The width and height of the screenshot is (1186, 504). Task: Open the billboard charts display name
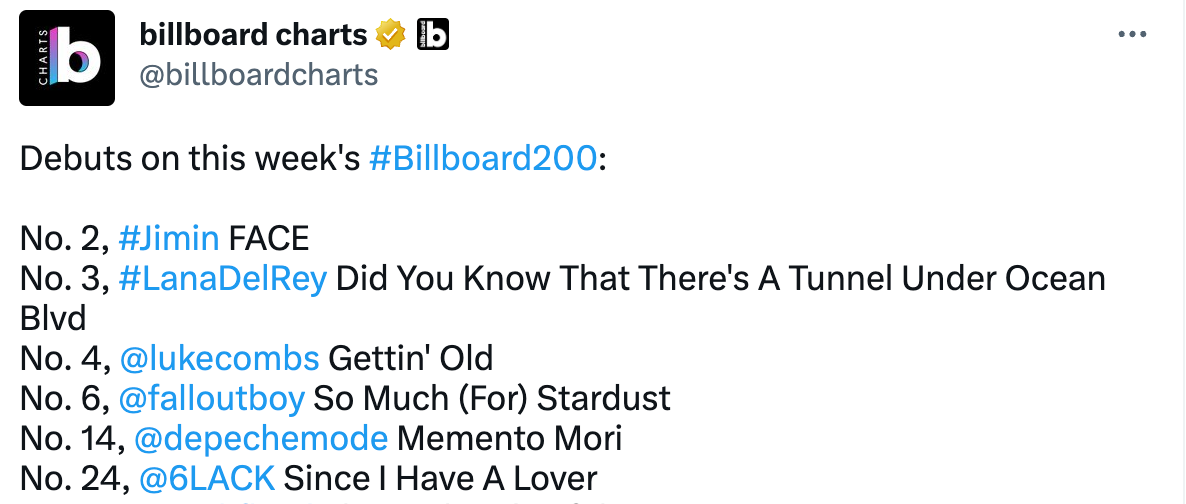point(253,36)
